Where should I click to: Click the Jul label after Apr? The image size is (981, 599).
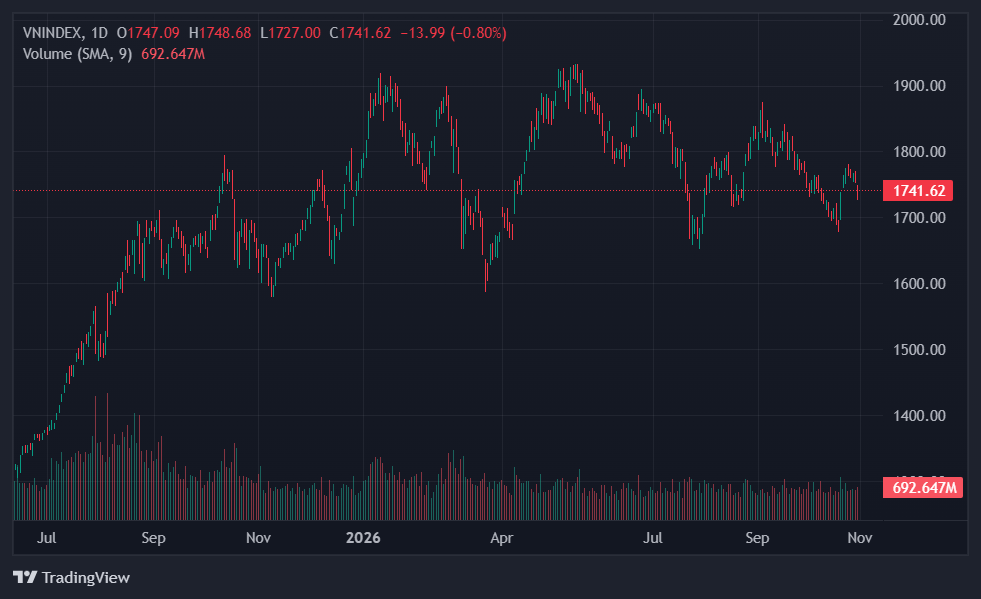click(653, 538)
